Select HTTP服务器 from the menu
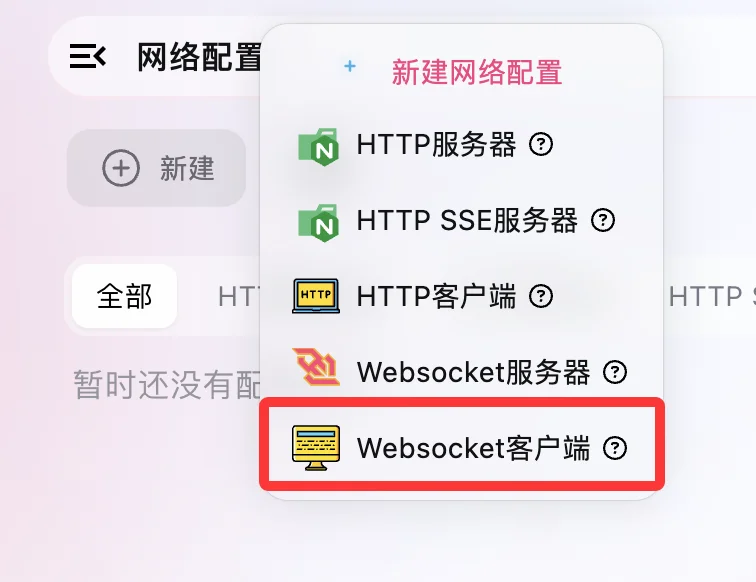Viewport: 756px width, 582px height. pyautogui.click(x=462, y=145)
